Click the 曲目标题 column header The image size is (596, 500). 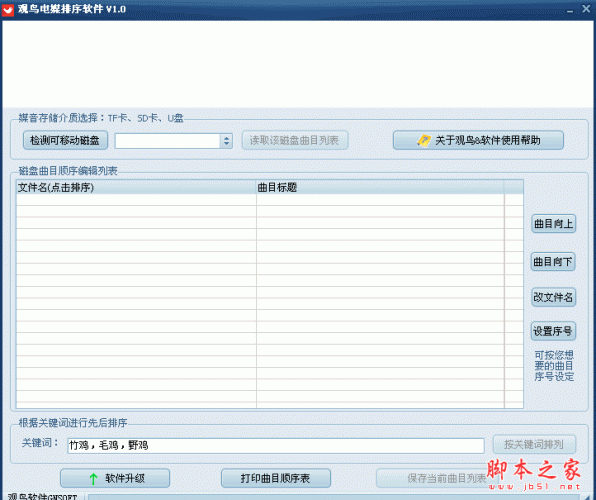pos(380,187)
